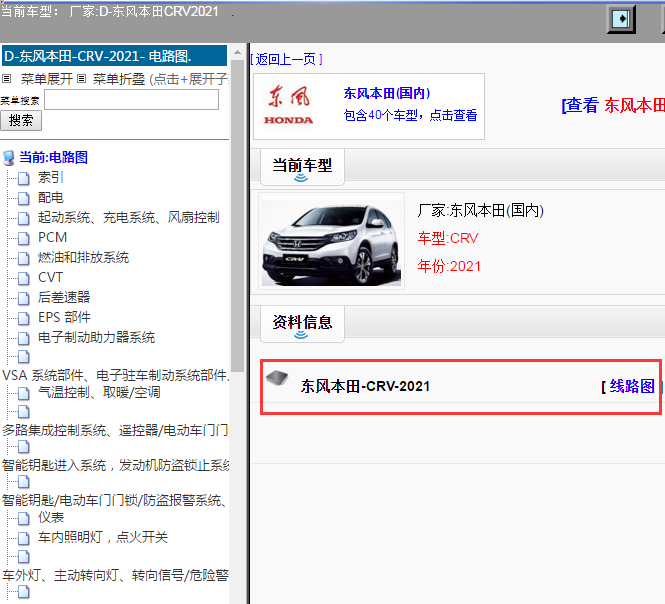The height and width of the screenshot is (604, 665).
Task: Click page icon beside 气温控制、取暖/空调
Action: [24, 393]
